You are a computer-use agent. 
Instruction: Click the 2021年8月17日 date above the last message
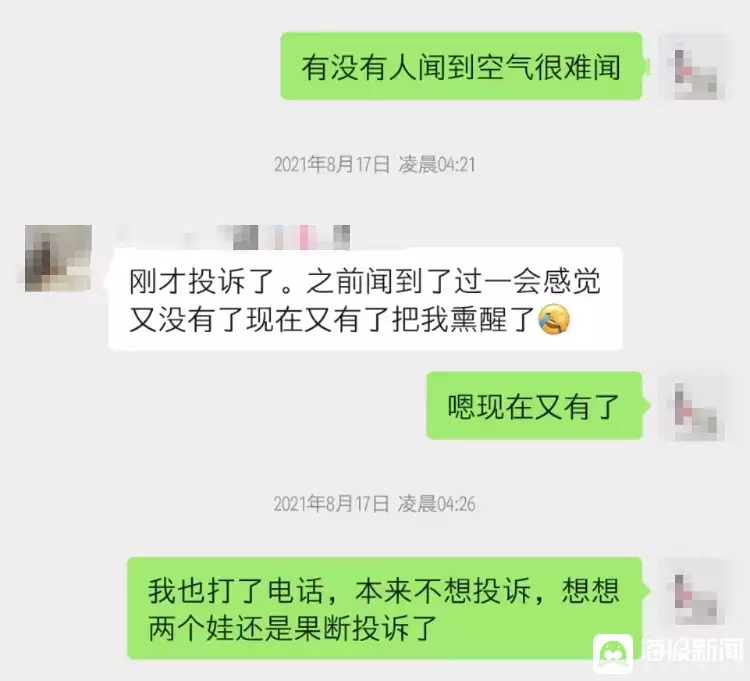click(332, 504)
